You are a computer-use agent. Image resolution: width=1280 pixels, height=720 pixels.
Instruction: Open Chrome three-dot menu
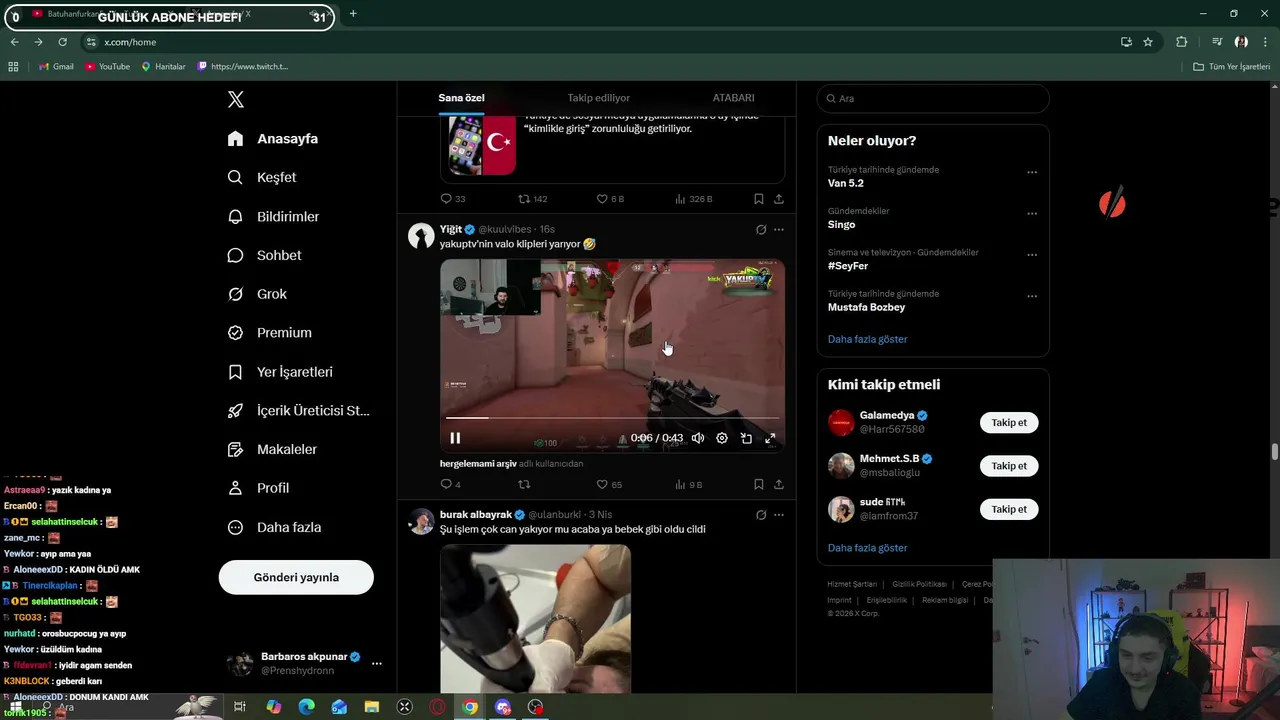(1265, 42)
